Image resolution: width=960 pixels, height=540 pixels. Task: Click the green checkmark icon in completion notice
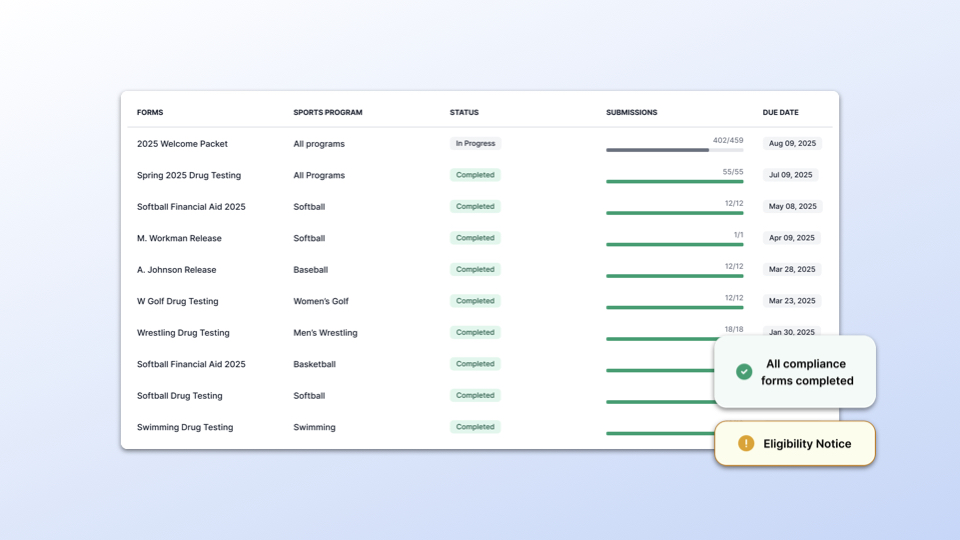(x=744, y=372)
